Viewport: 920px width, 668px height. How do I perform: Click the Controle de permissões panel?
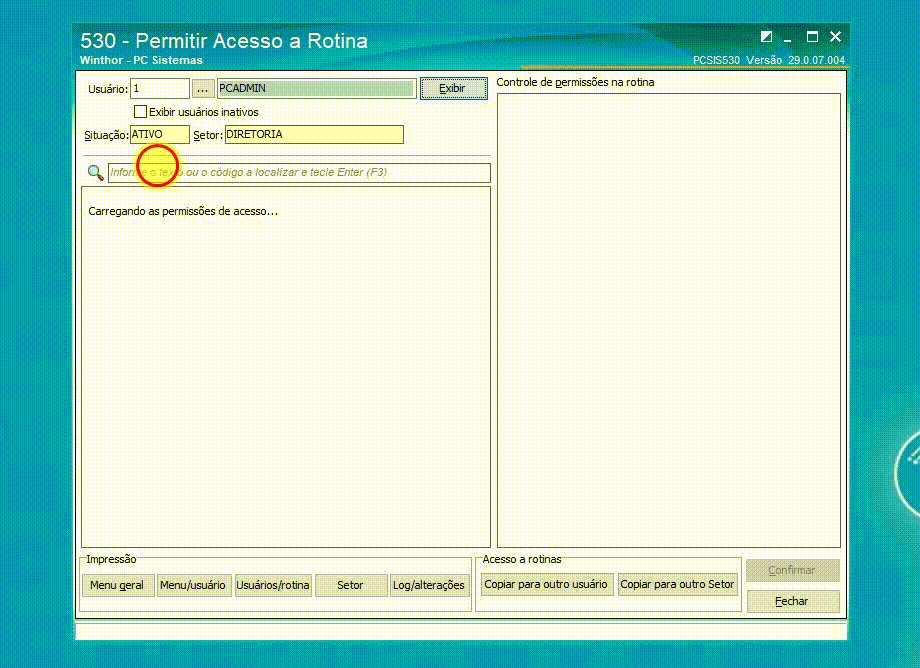669,320
